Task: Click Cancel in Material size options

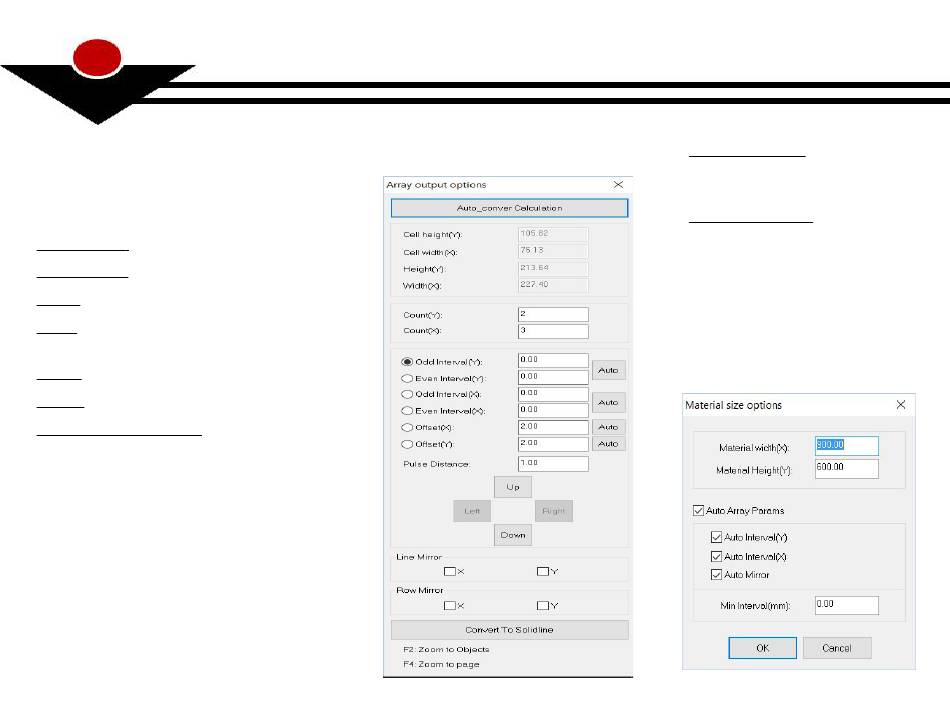Action: pyautogui.click(x=836, y=648)
